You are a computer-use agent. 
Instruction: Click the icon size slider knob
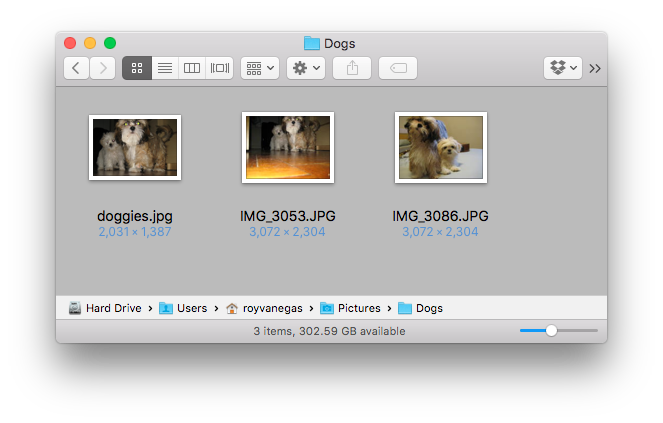[551, 331]
